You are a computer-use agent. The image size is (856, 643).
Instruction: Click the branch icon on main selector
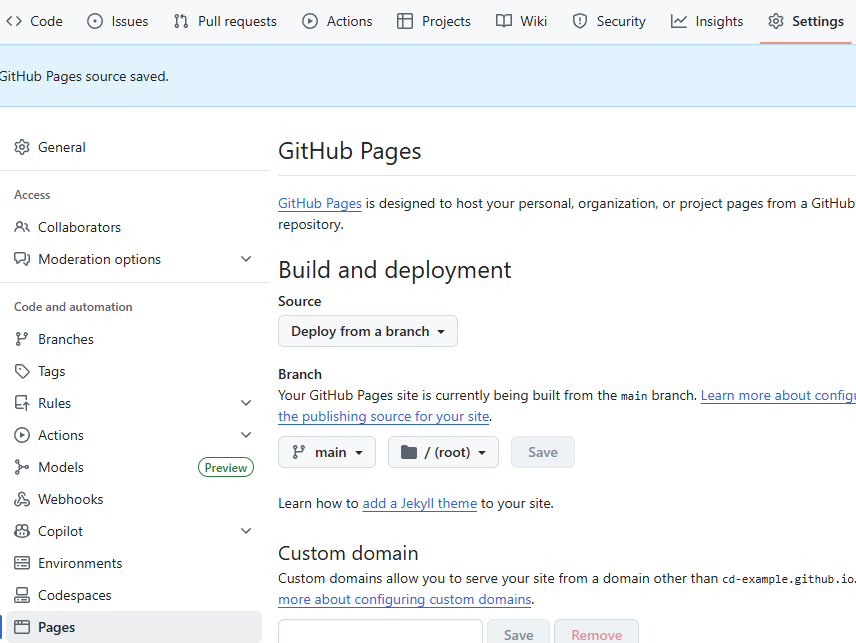(299, 453)
